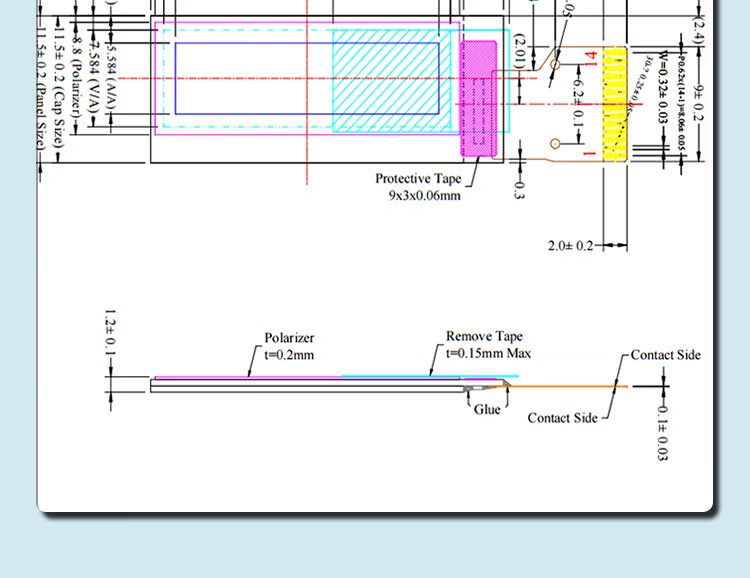Click the yellow connector pin block
Screen dimensions: 750x578
point(613,103)
